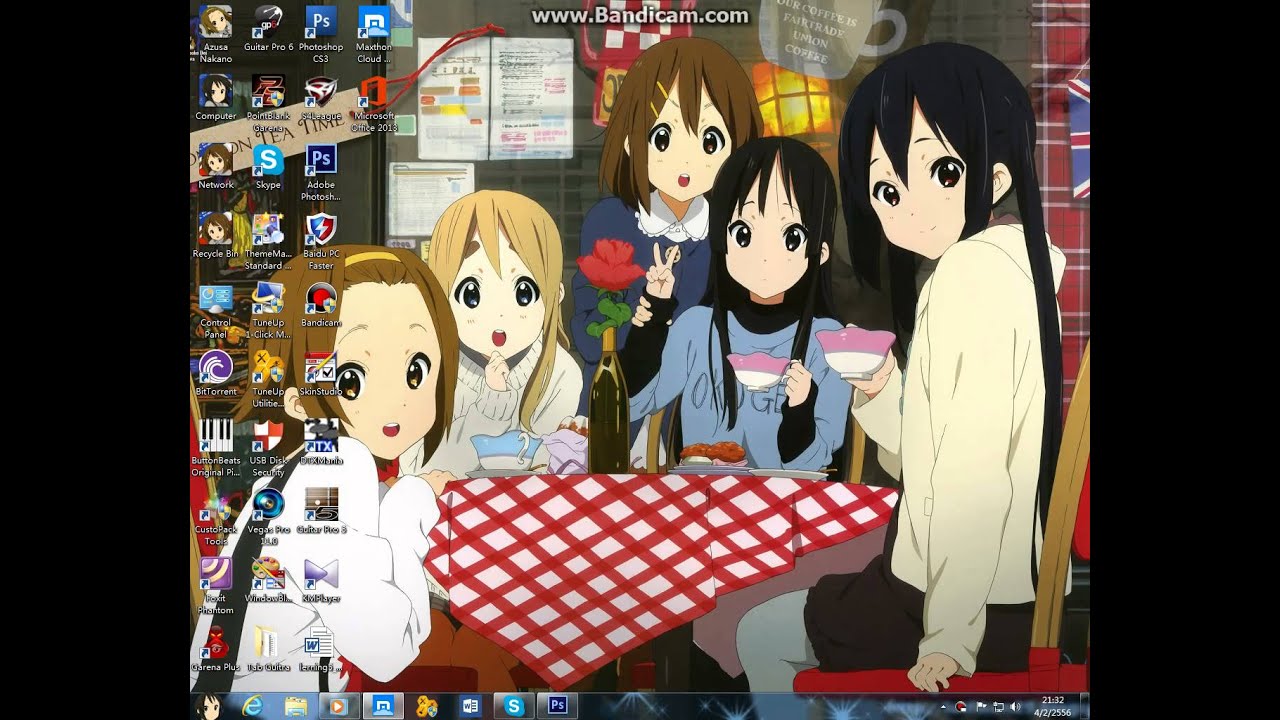Open the Recycle Bin desktop icon
This screenshot has height=720, width=1280.
coord(216,235)
